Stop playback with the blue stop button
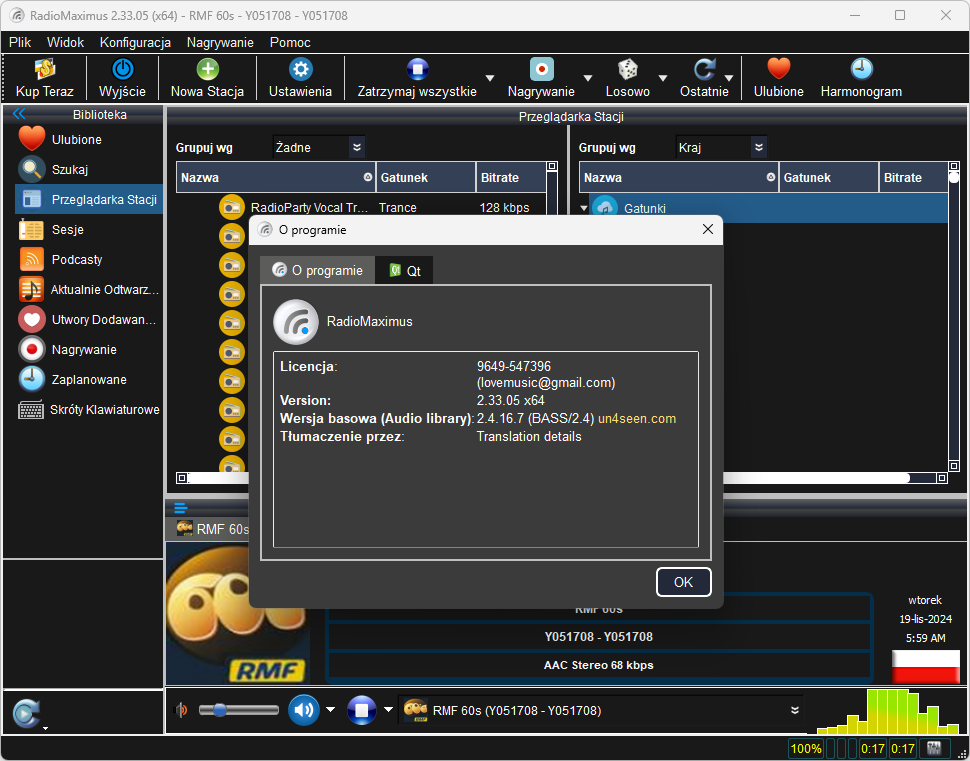Image resolution: width=970 pixels, height=761 pixels. [x=362, y=710]
